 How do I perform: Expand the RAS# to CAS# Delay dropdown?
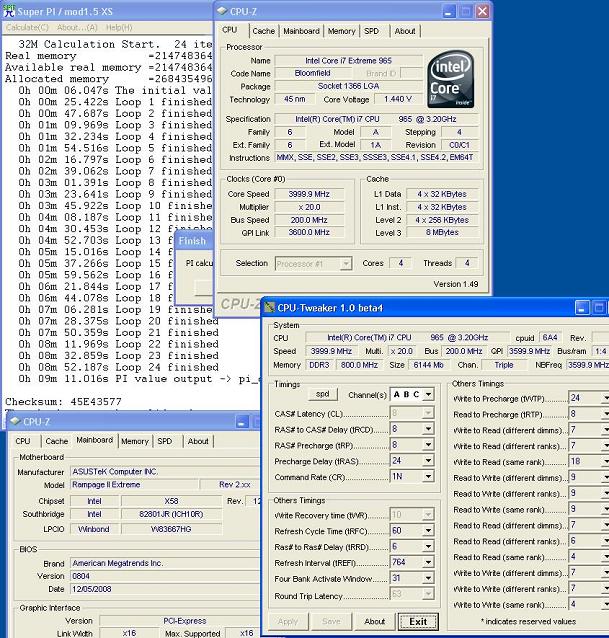tap(428, 429)
